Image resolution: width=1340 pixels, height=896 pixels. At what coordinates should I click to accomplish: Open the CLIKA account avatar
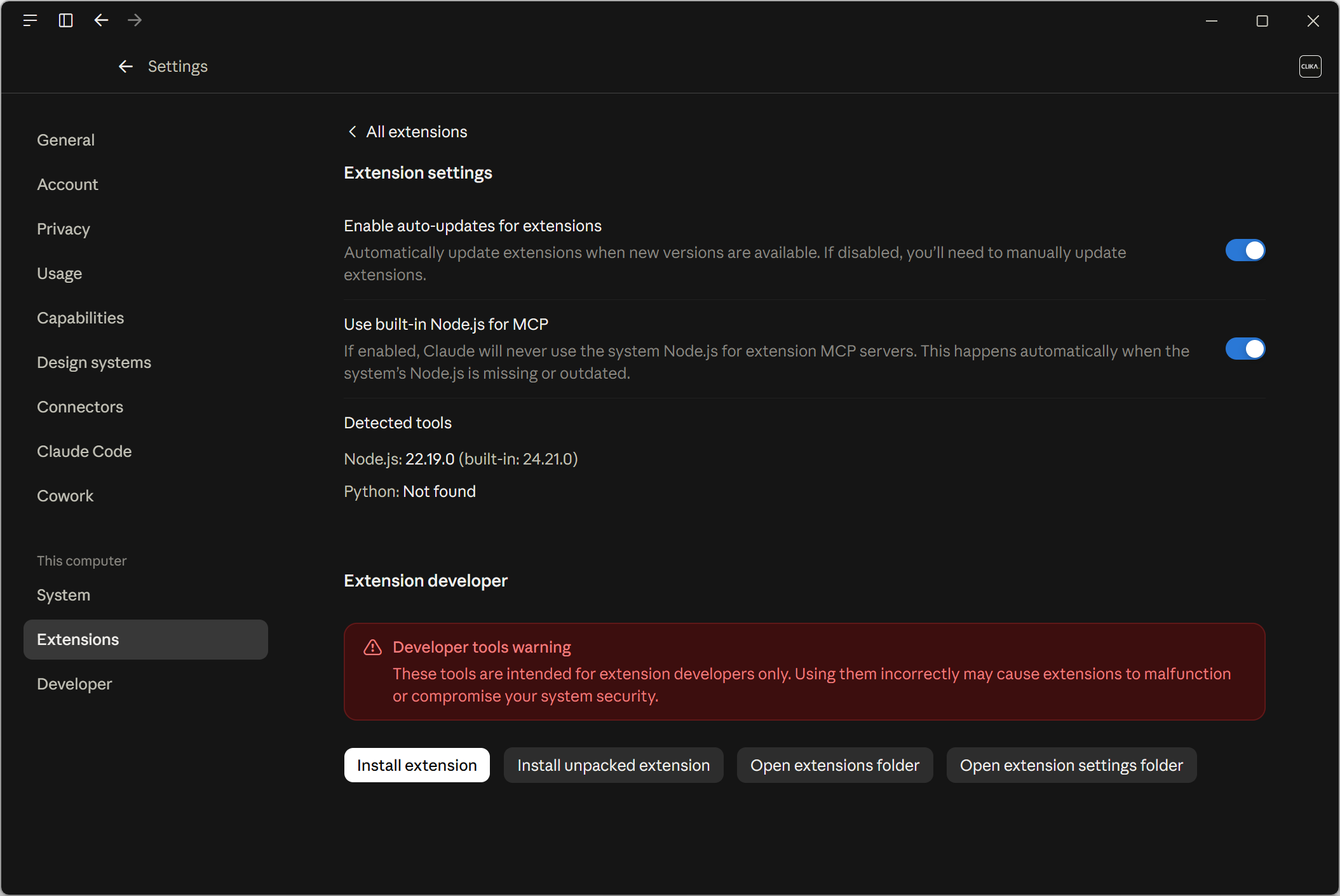point(1310,66)
